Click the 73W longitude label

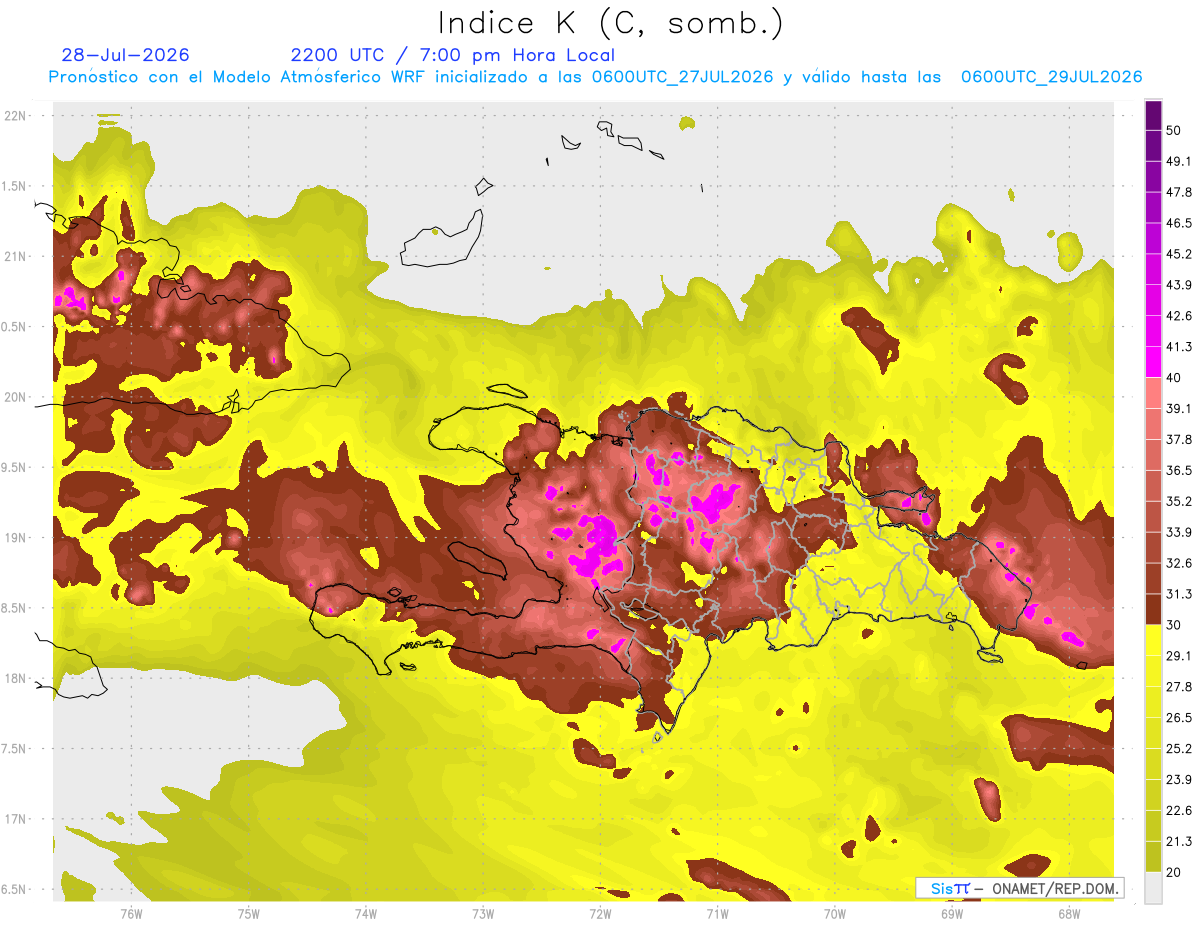pyautogui.click(x=483, y=914)
